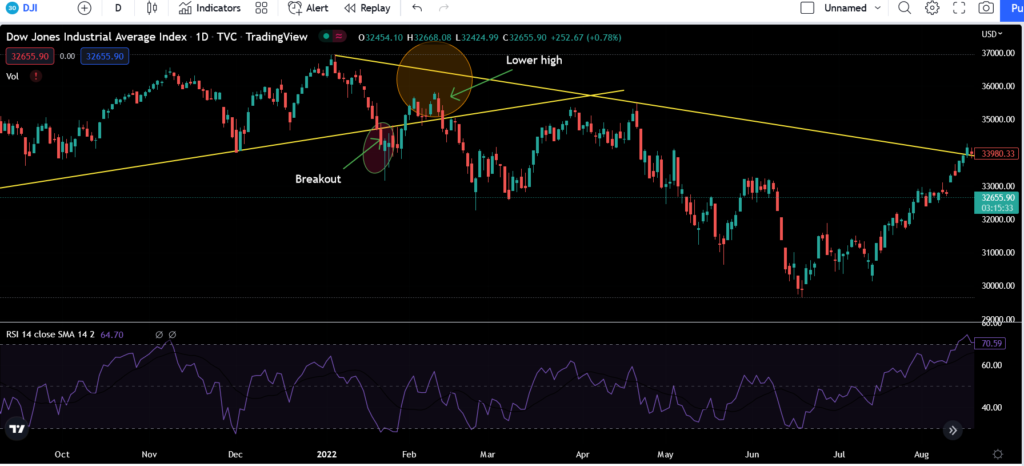The height and width of the screenshot is (466, 1024).
Task: Open the DJI symbol search
Action: click(x=24, y=8)
